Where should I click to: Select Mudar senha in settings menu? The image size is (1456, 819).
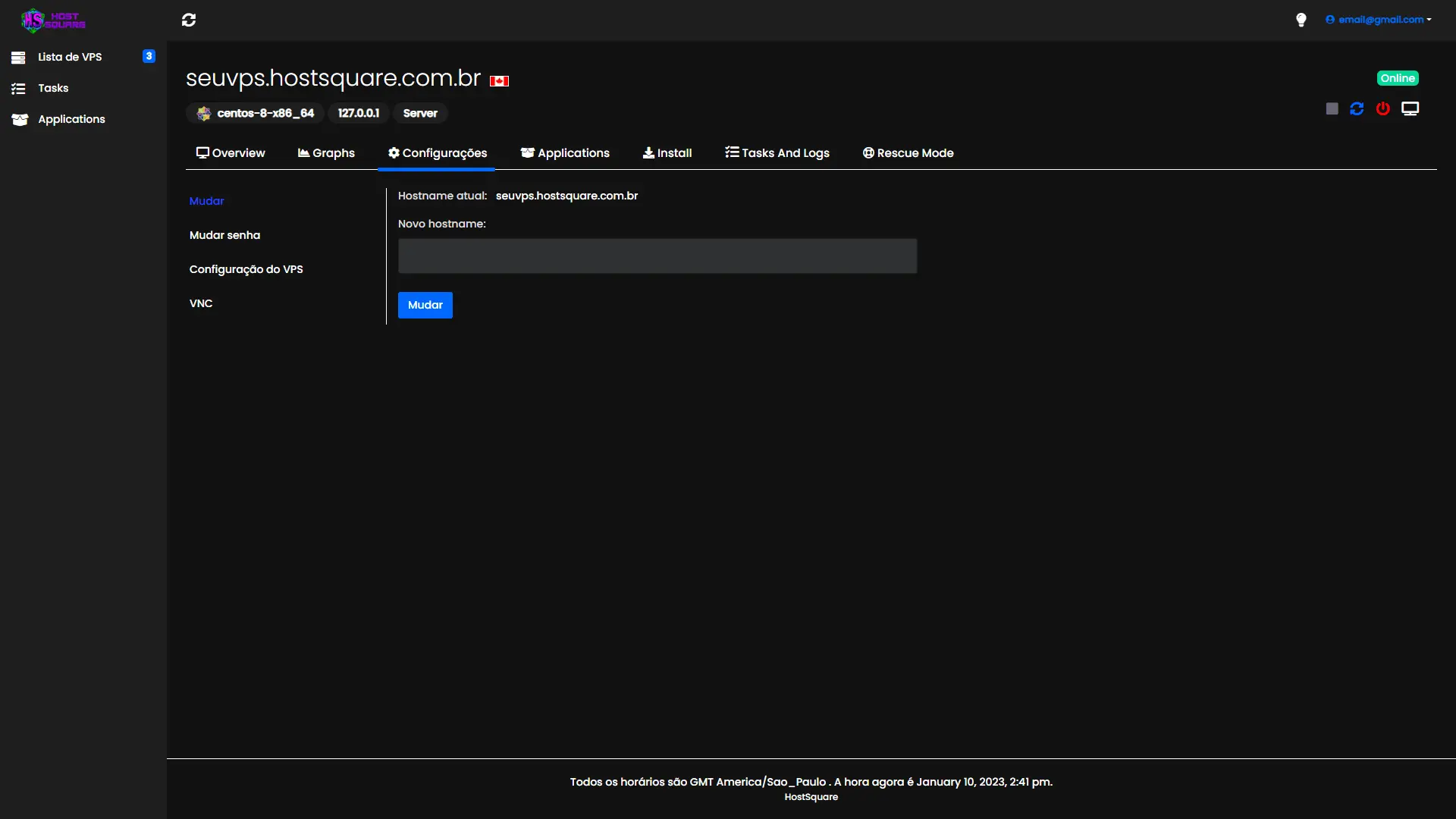(x=224, y=235)
